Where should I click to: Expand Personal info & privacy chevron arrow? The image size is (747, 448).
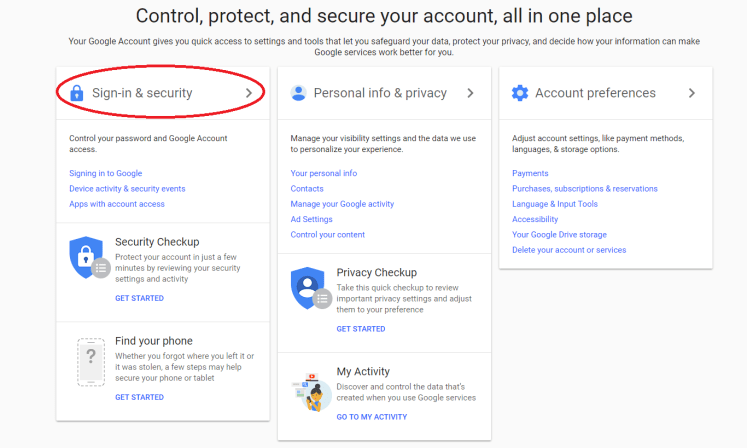click(470, 93)
